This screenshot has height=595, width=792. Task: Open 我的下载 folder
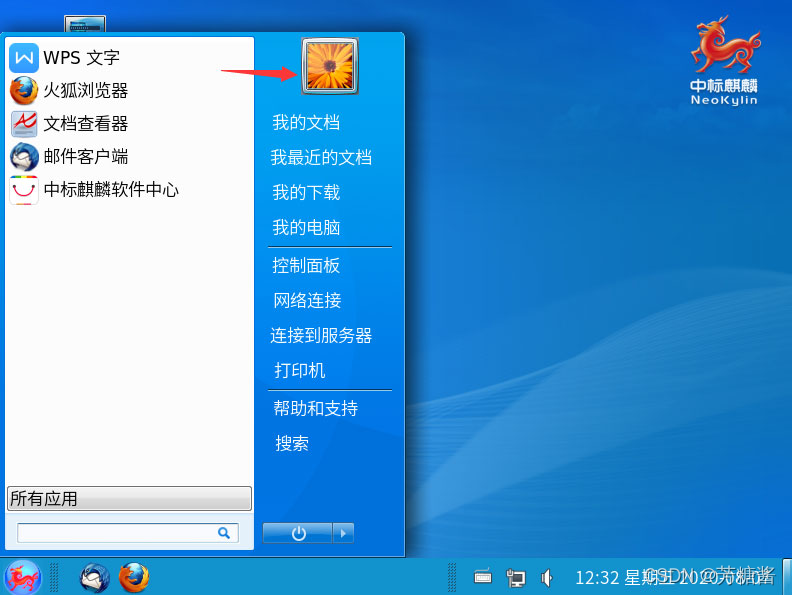[306, 192]
